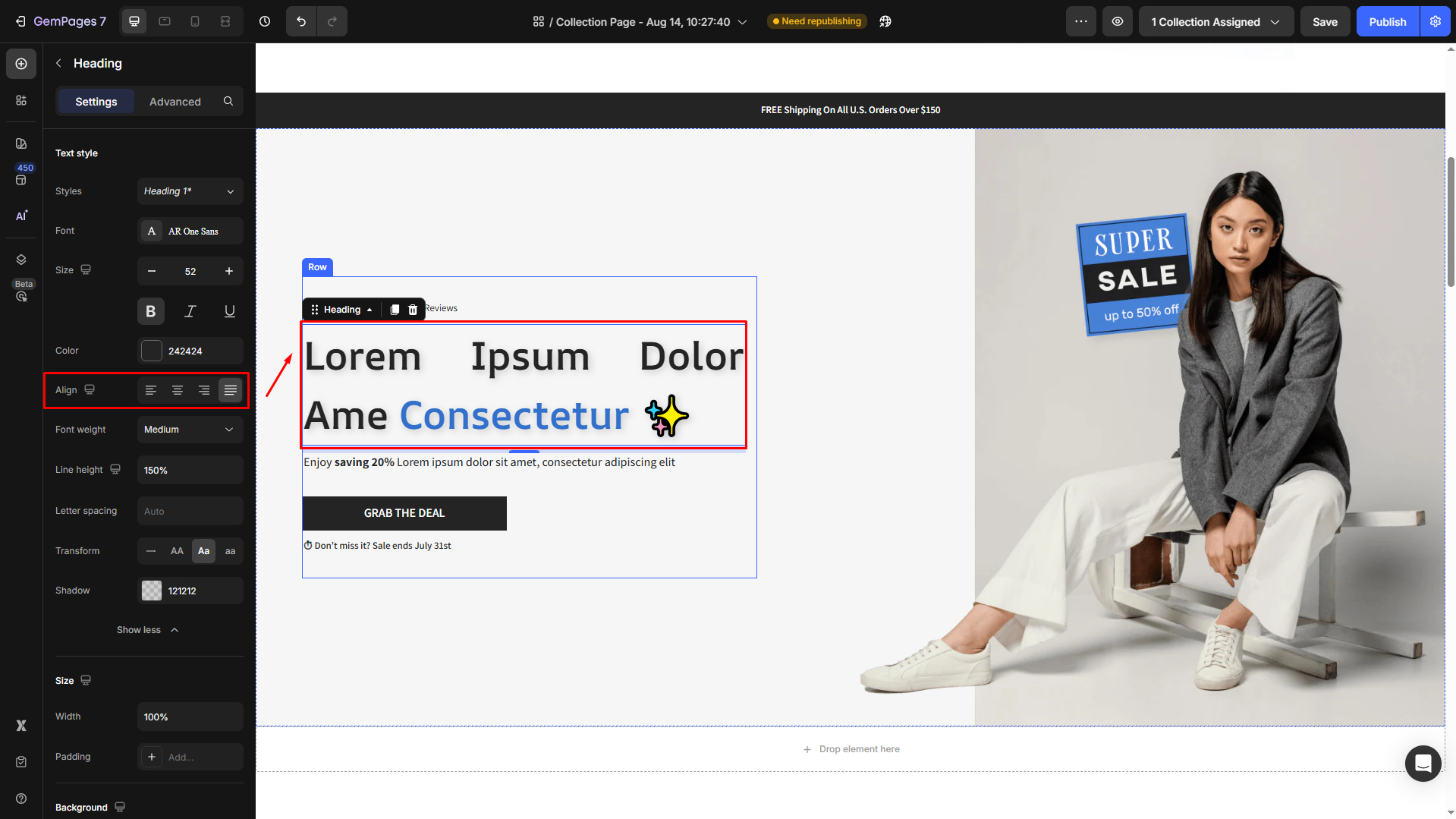
Task: Open version history clock icon
Action: point(265,21)
